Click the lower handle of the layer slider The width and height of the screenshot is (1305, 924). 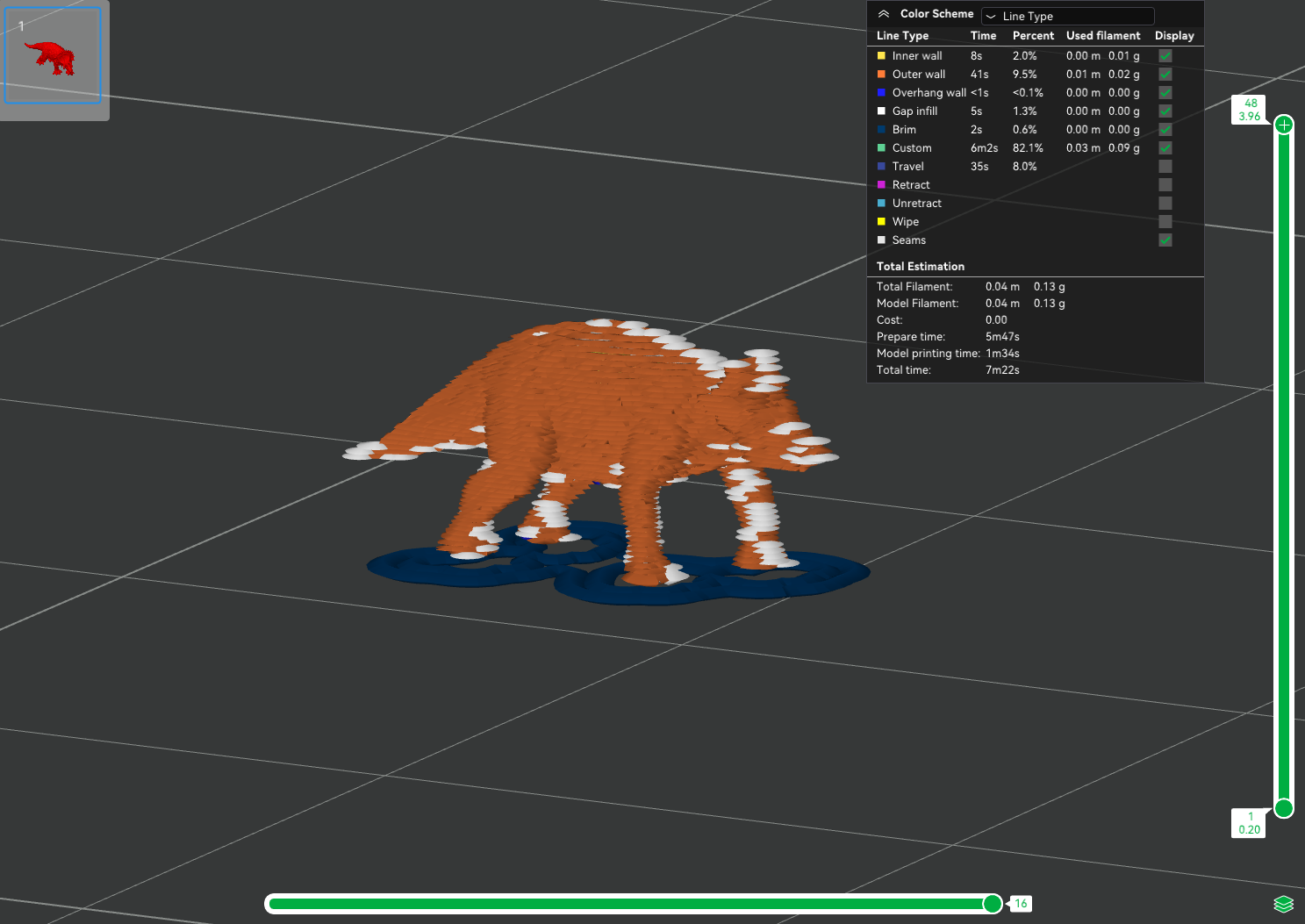click(x=1284, y=808)
